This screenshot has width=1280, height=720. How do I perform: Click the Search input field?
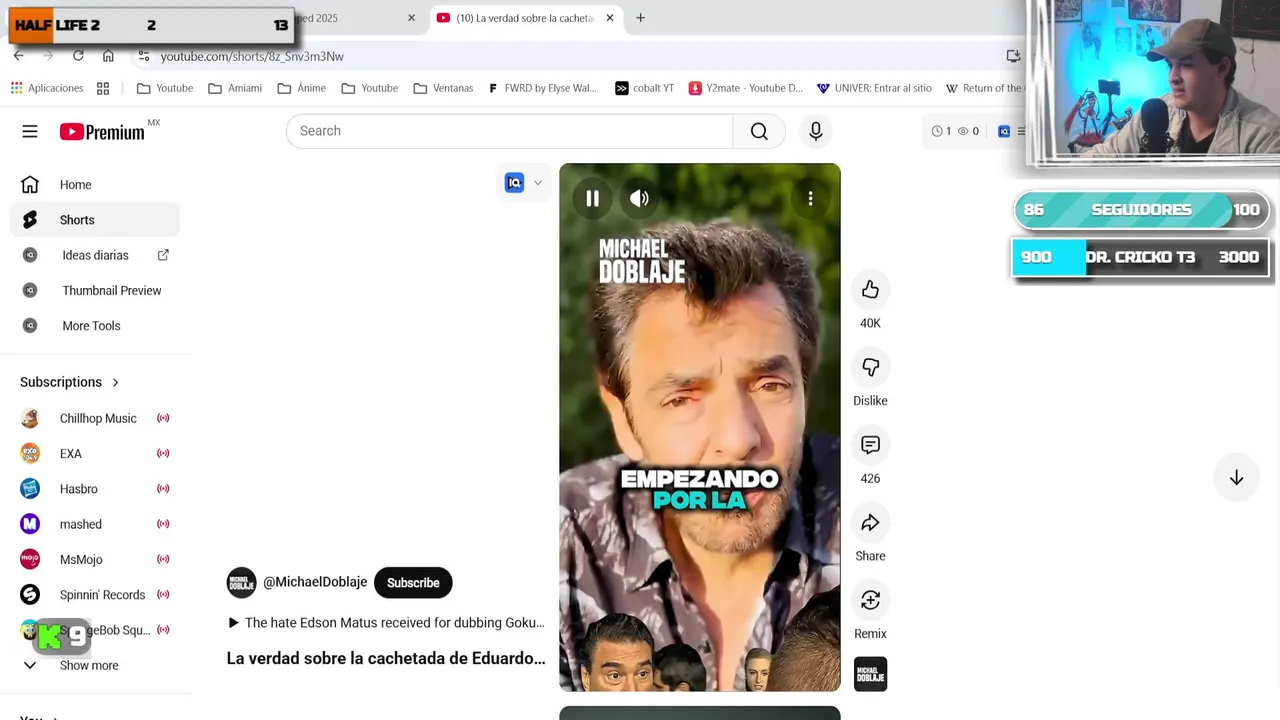tap(510, 131)
